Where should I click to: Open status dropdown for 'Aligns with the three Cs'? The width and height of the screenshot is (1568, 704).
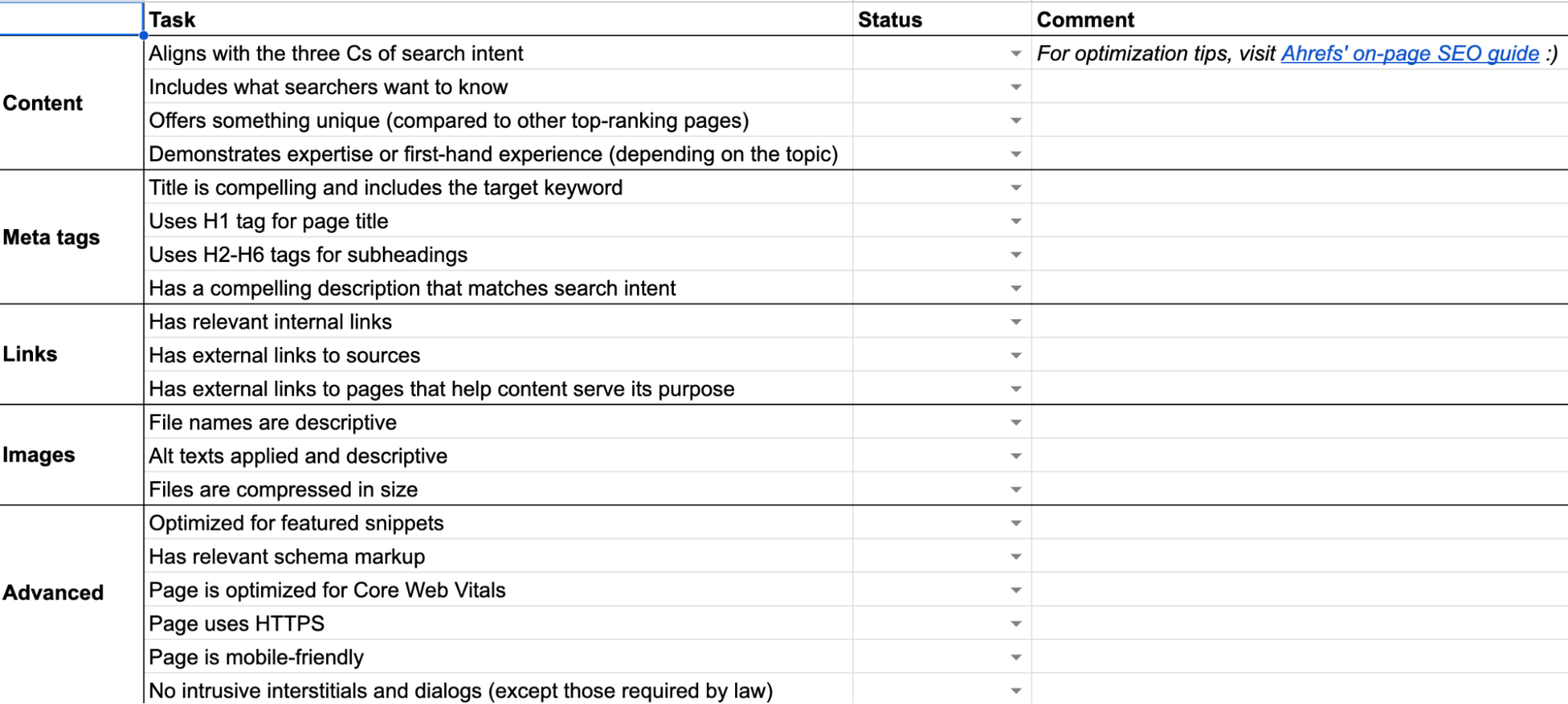1016,54
